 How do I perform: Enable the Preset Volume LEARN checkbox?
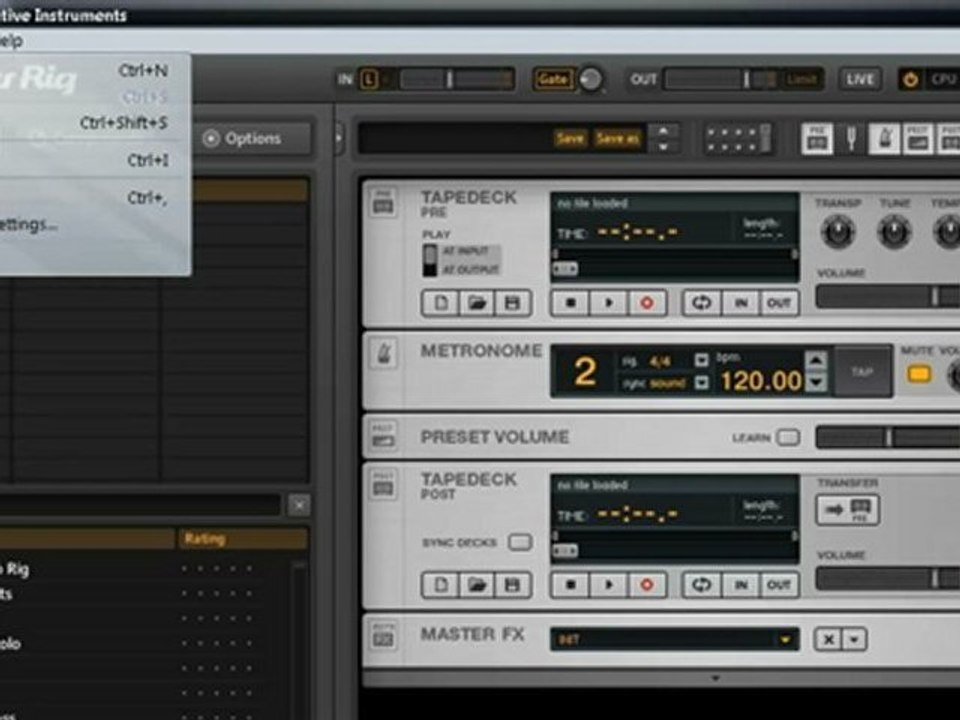click(x=788, y=437)
